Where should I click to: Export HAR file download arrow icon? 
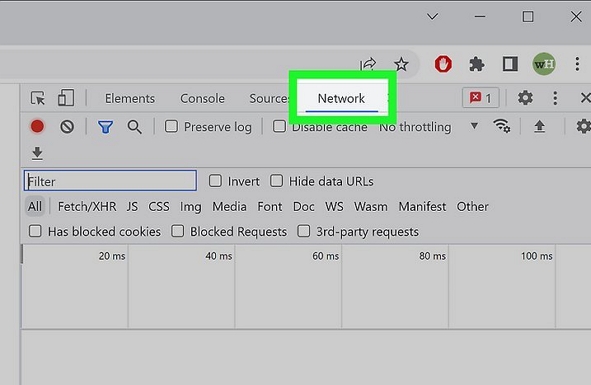37,153
